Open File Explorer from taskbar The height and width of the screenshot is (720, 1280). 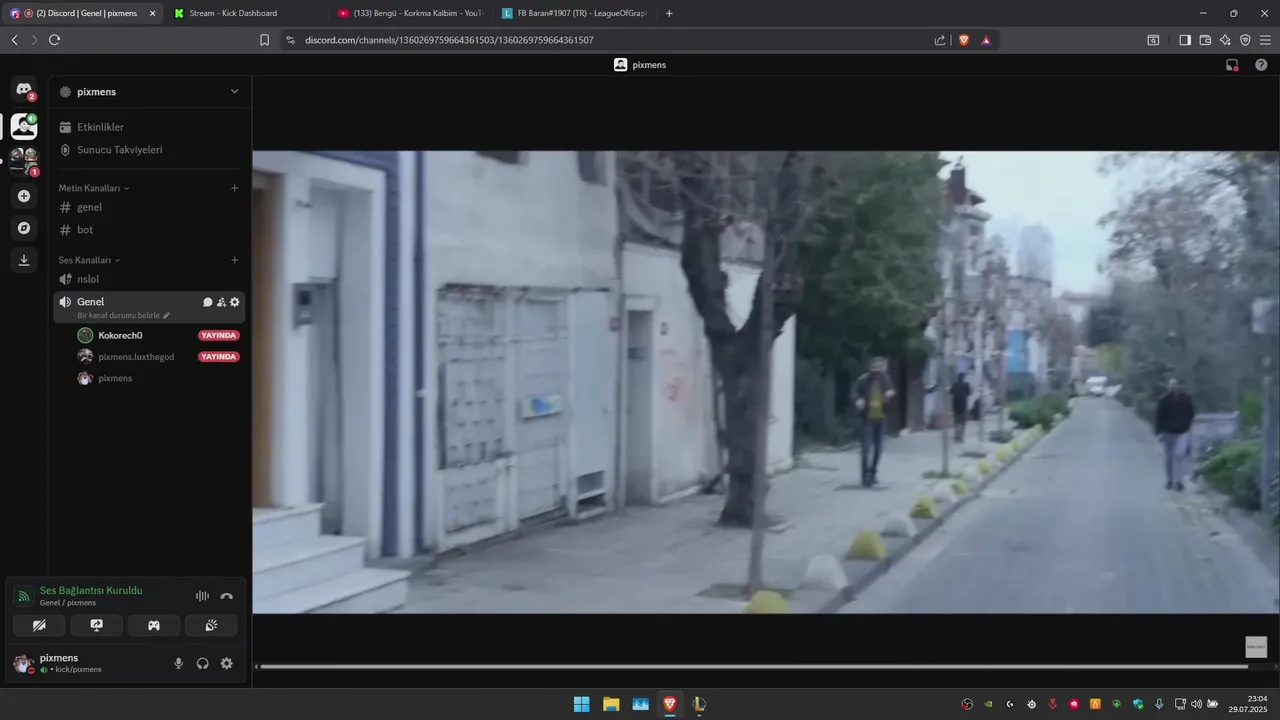pos(611,704)
